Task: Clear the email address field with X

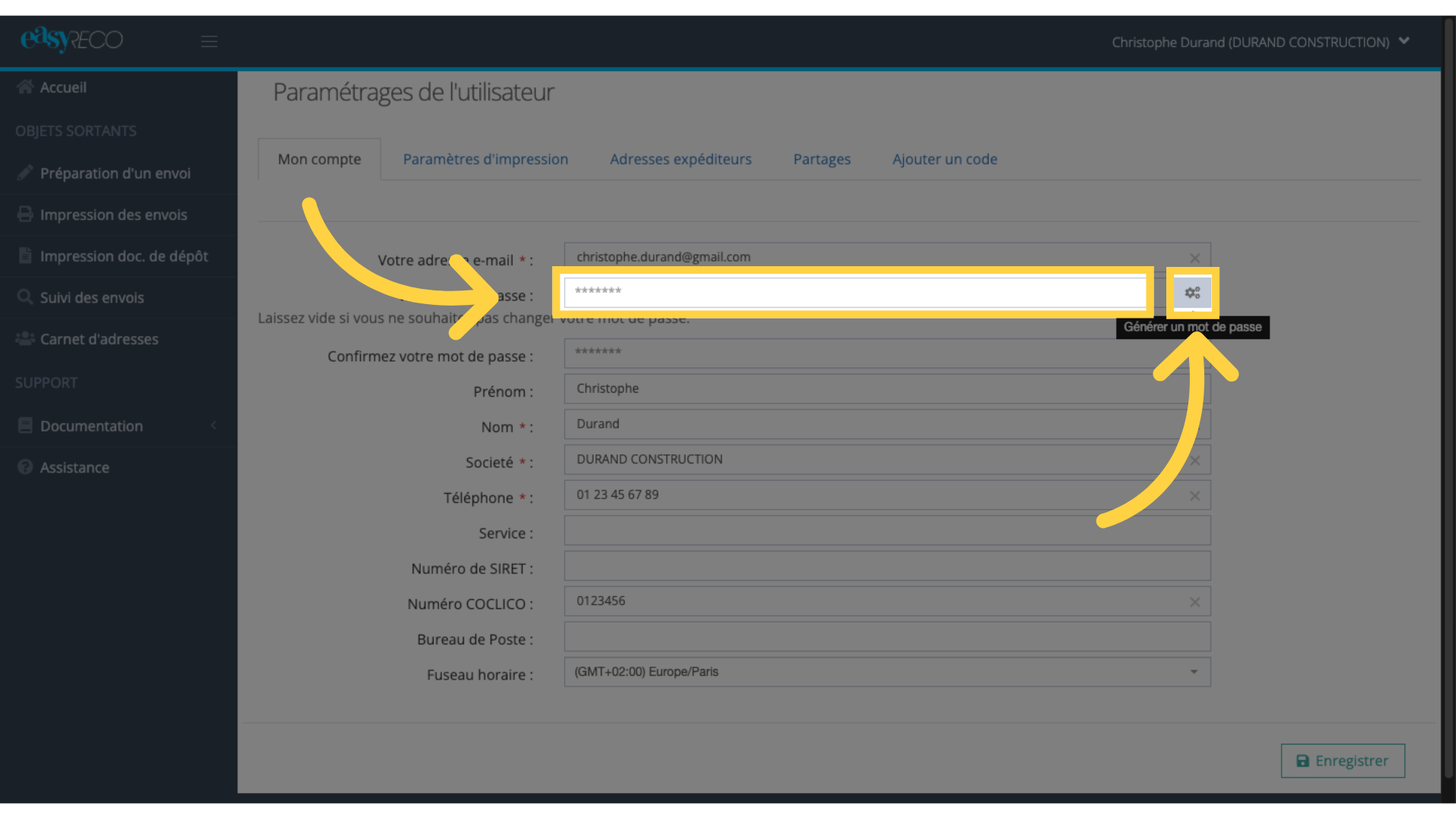Action: [1194, 258]
